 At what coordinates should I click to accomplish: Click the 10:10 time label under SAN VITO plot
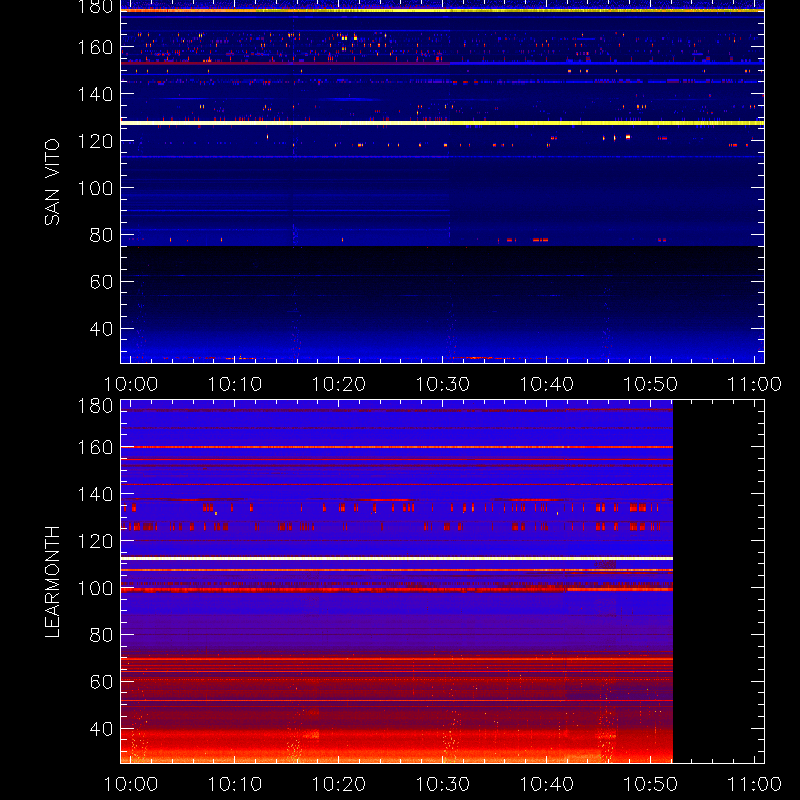235,384
